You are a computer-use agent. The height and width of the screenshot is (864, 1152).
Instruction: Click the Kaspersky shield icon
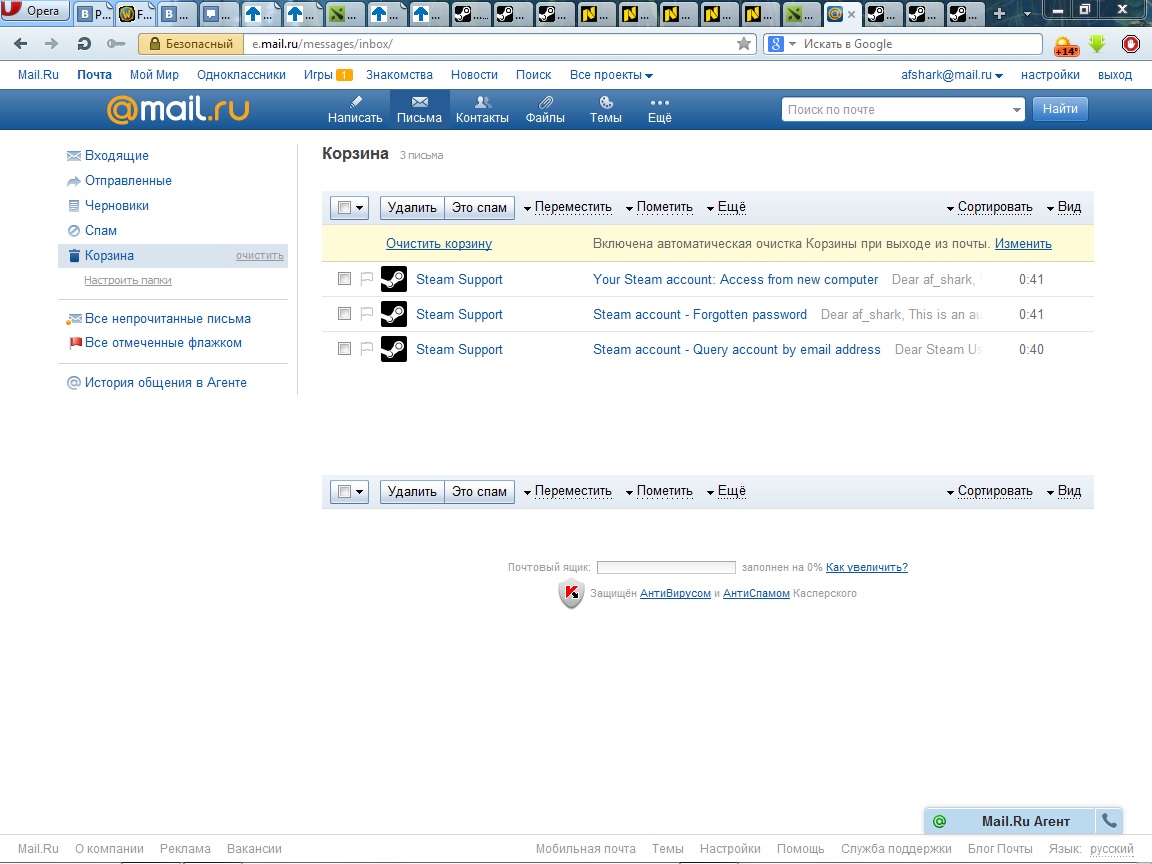tap(572, 594)
